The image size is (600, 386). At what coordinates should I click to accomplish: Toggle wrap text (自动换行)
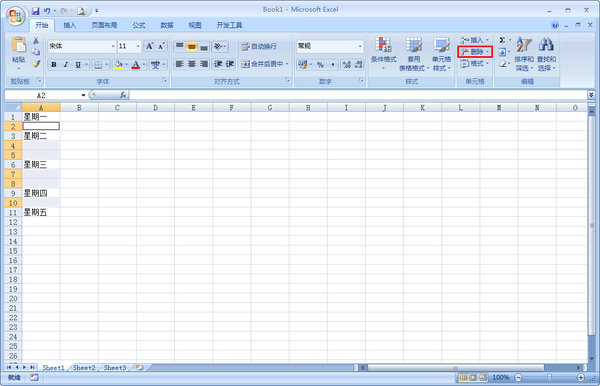coord(259,46)
